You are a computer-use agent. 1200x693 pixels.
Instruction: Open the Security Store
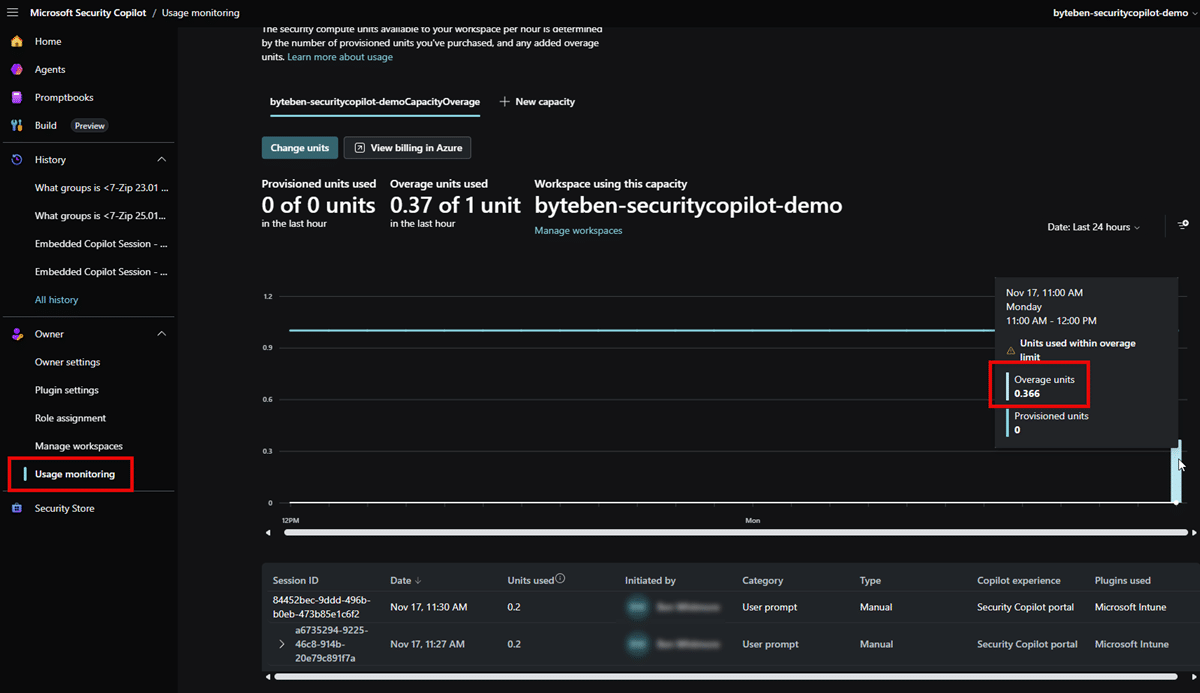(x=64, y=509)
